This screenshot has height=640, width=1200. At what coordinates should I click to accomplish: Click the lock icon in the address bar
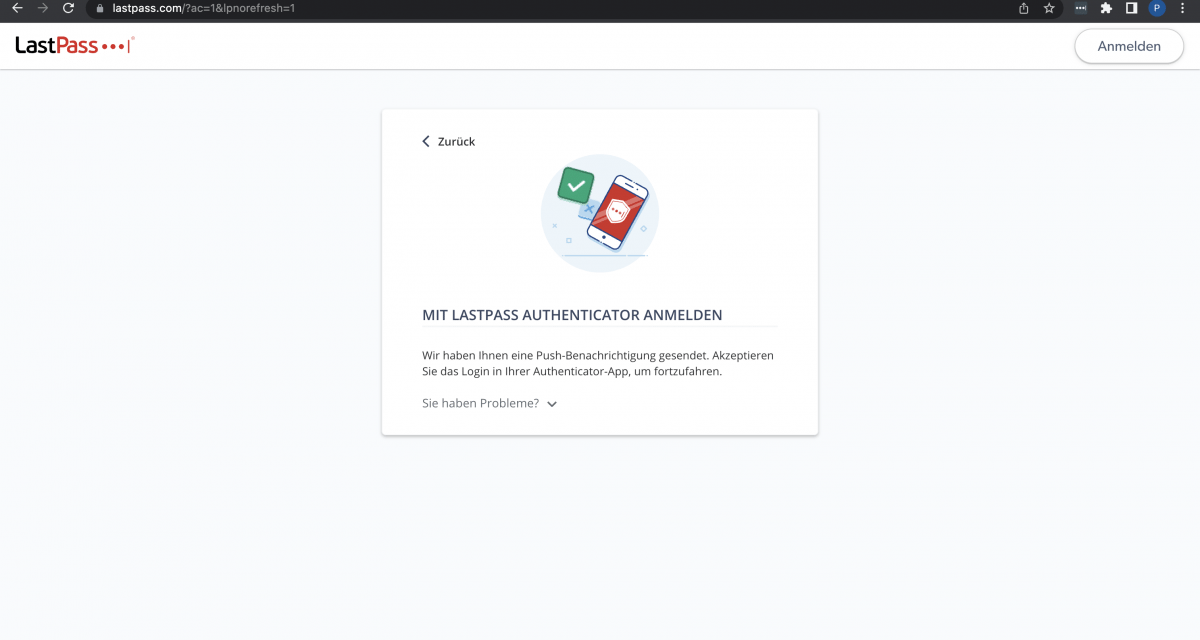click(97, 9)
